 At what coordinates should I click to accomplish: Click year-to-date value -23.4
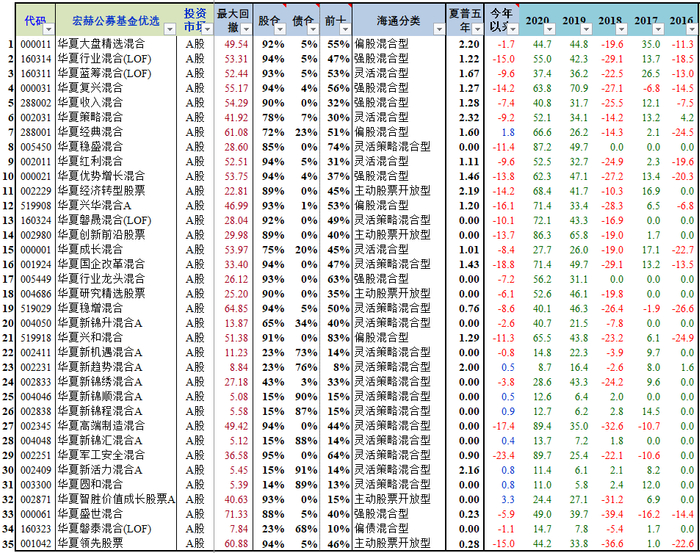(503, 456)
